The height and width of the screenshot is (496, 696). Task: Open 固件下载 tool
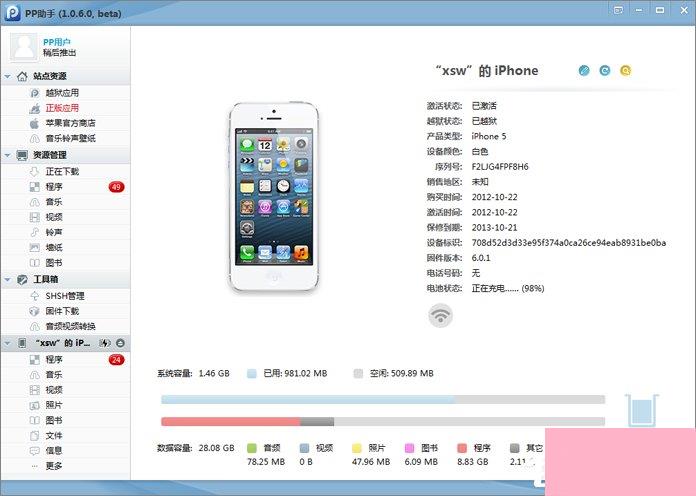[62, 311]
